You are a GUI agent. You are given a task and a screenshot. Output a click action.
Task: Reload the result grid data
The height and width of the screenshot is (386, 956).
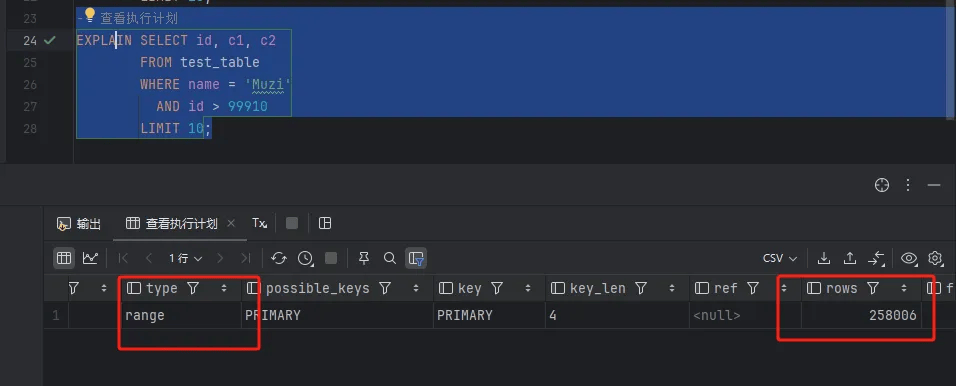tap(279, 259)
